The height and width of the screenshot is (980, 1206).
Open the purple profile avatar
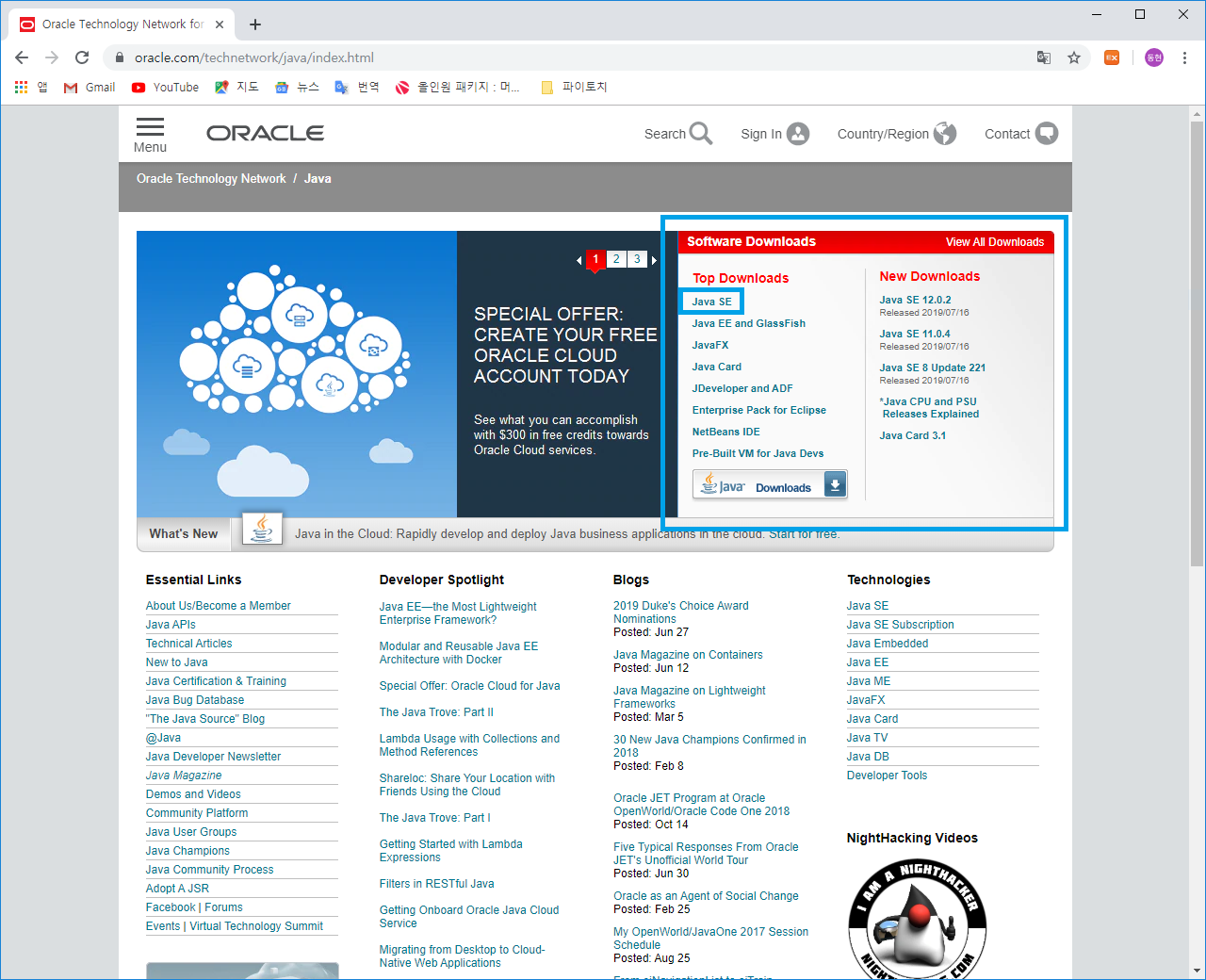tap(1154, 57)
